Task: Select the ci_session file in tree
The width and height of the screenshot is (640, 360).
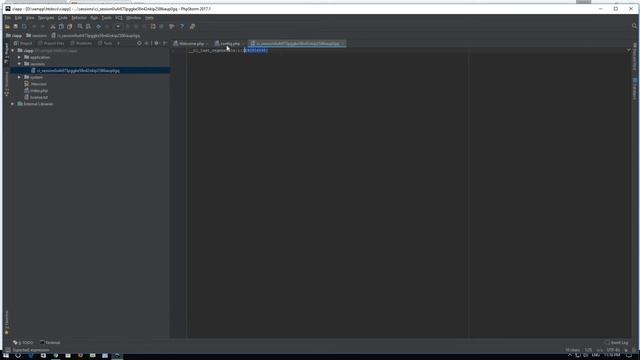Action: click(x=78, y=71)
